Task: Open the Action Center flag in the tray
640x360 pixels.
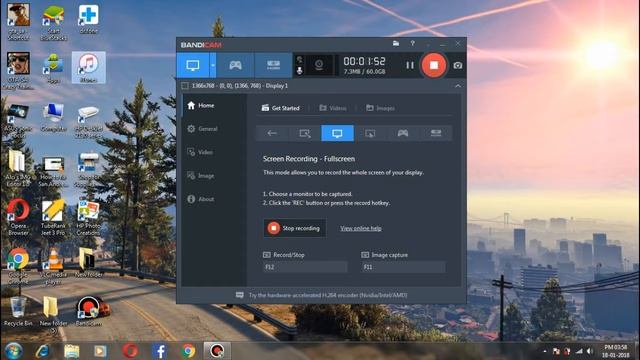Action: (556, 351)
